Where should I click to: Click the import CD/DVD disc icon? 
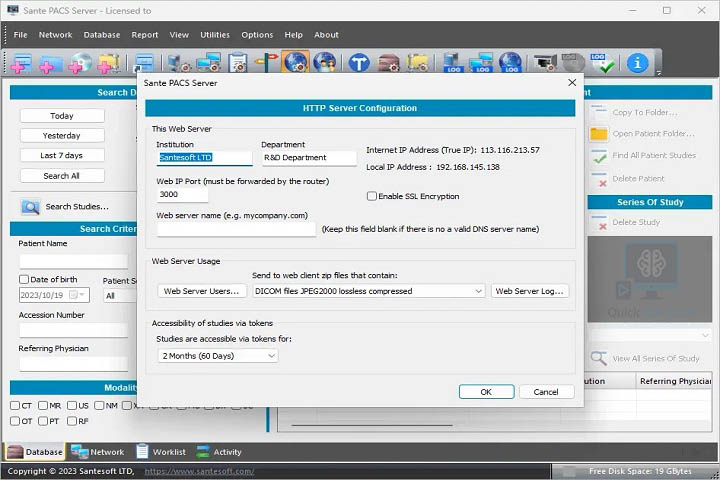[79, 63]
